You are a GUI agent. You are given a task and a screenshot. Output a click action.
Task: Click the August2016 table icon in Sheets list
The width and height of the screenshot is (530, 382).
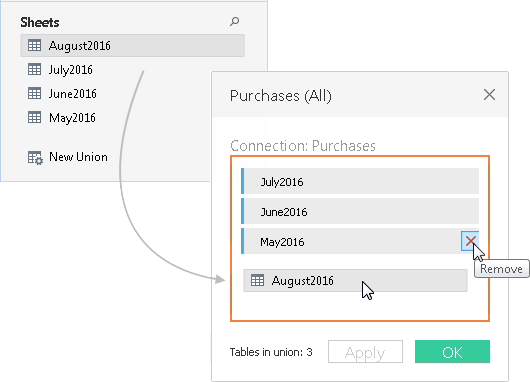pyautogui.click(x=34, y=45)
